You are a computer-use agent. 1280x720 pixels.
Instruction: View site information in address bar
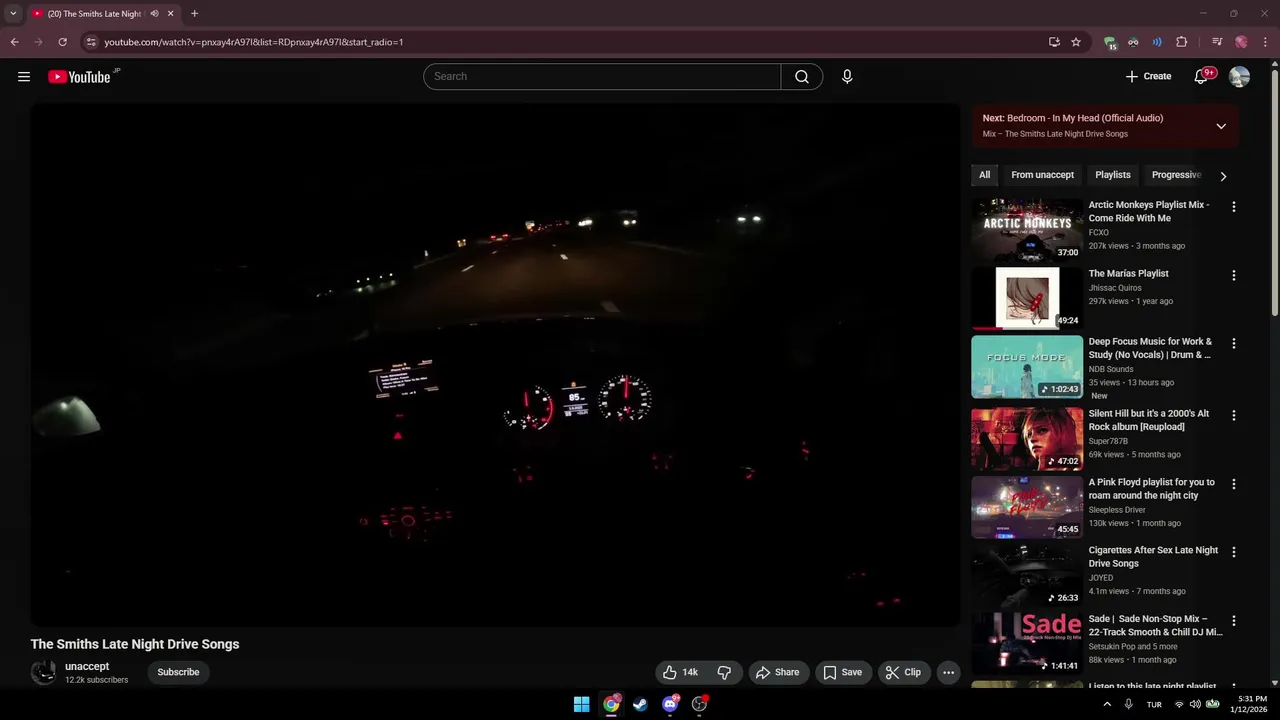(91, 42)
